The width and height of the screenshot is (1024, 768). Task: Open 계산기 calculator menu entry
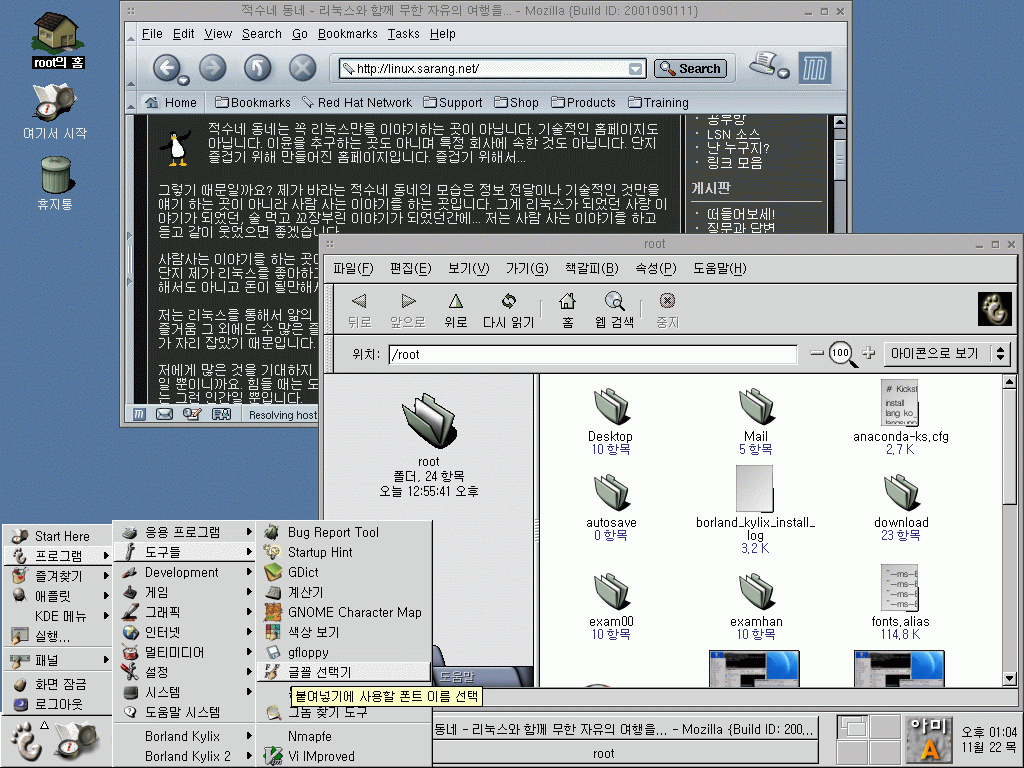point(344,592)
